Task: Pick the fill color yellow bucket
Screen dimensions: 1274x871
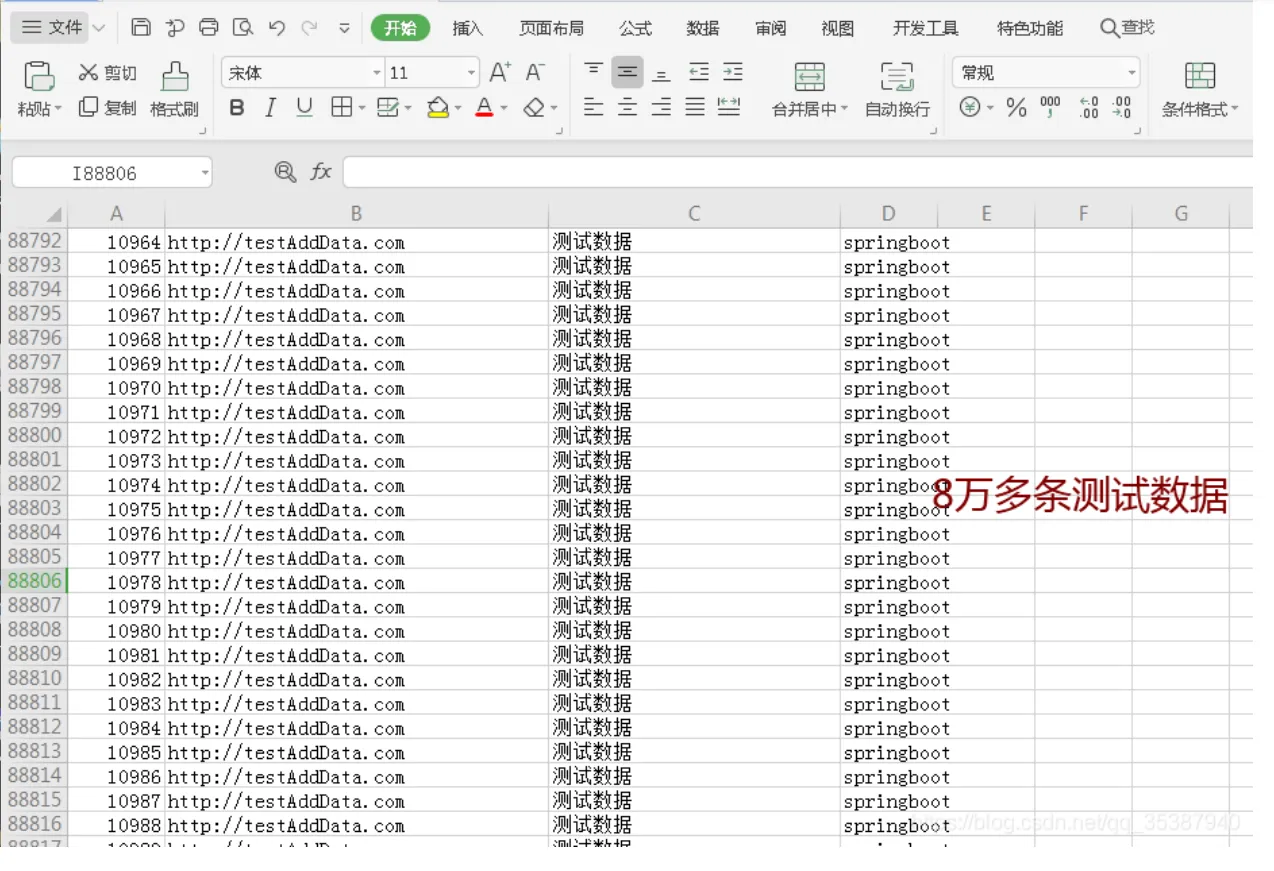Action: 438,107
